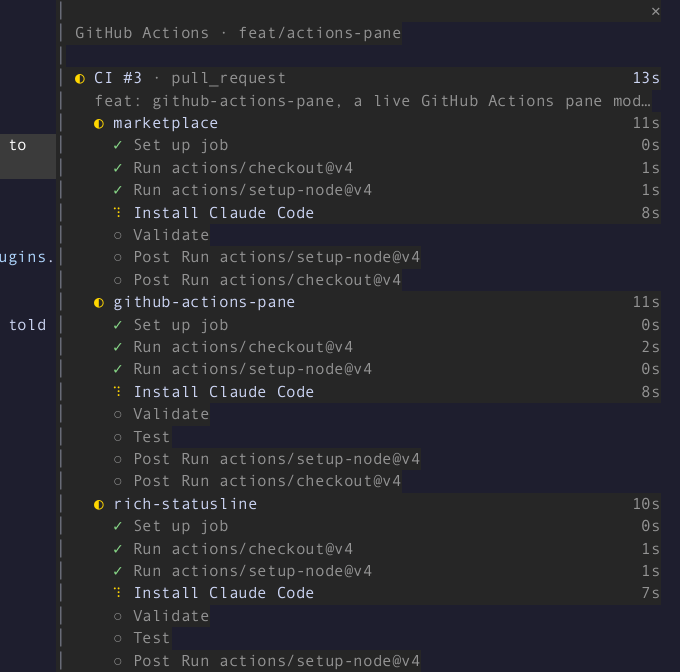Image resolution: width=680 pixels, height=672 pixels.
Task: Select 'Install Claude Code' under rich-statusline
Action: click(223, 593)
